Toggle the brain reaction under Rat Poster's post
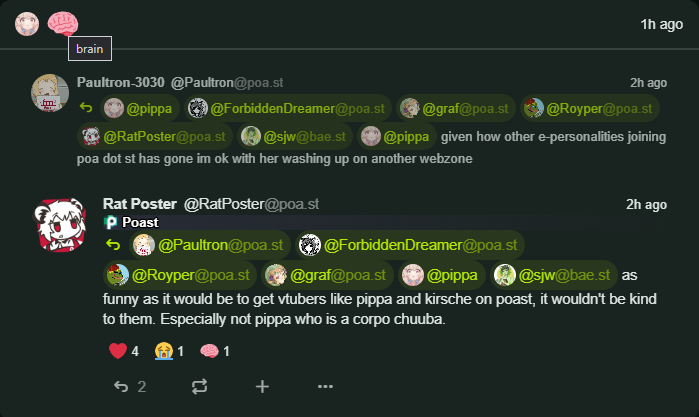 [x=215, y=351]
